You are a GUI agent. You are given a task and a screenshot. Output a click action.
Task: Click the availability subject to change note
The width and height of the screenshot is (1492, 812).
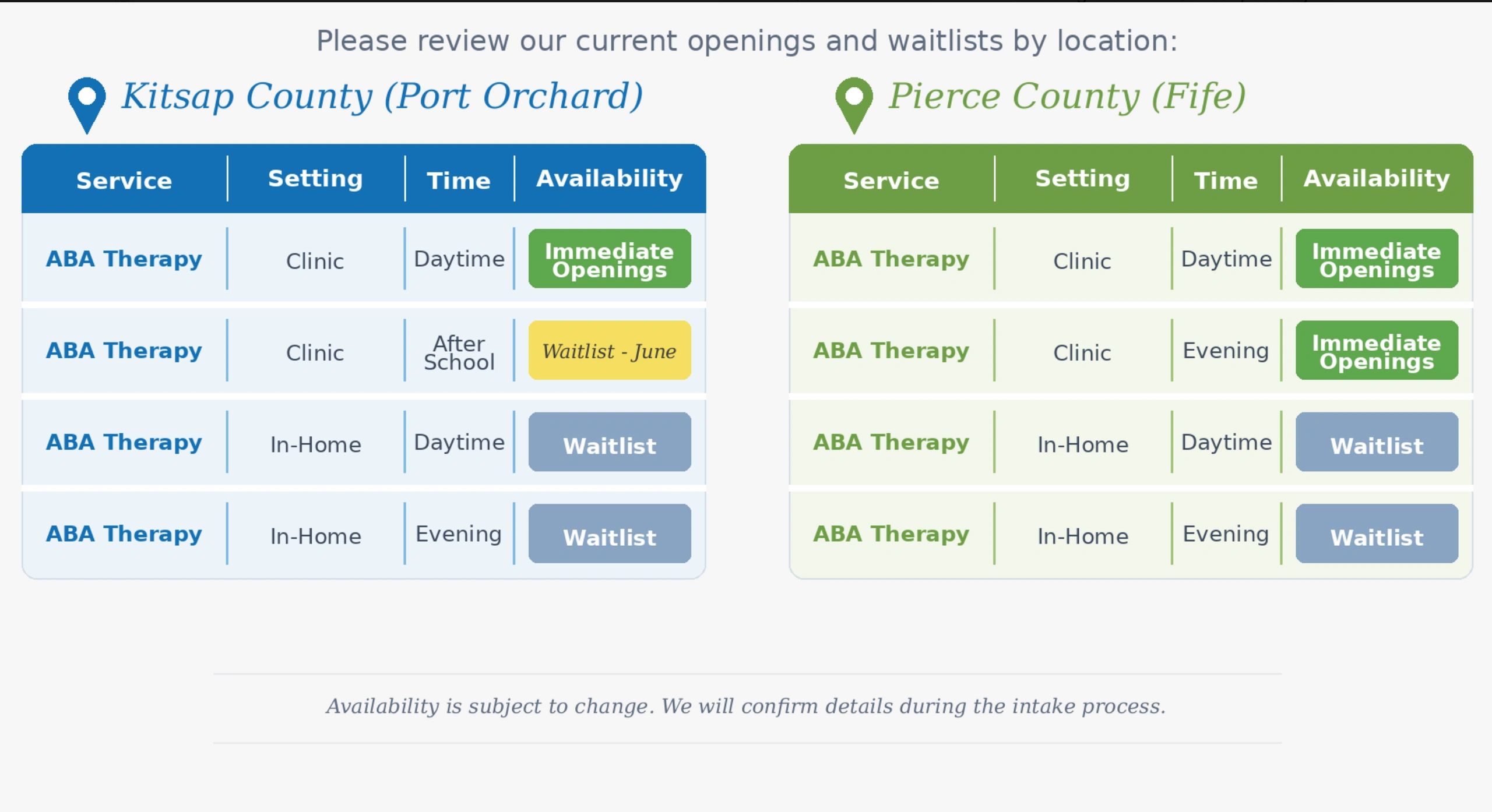[745, 707]
